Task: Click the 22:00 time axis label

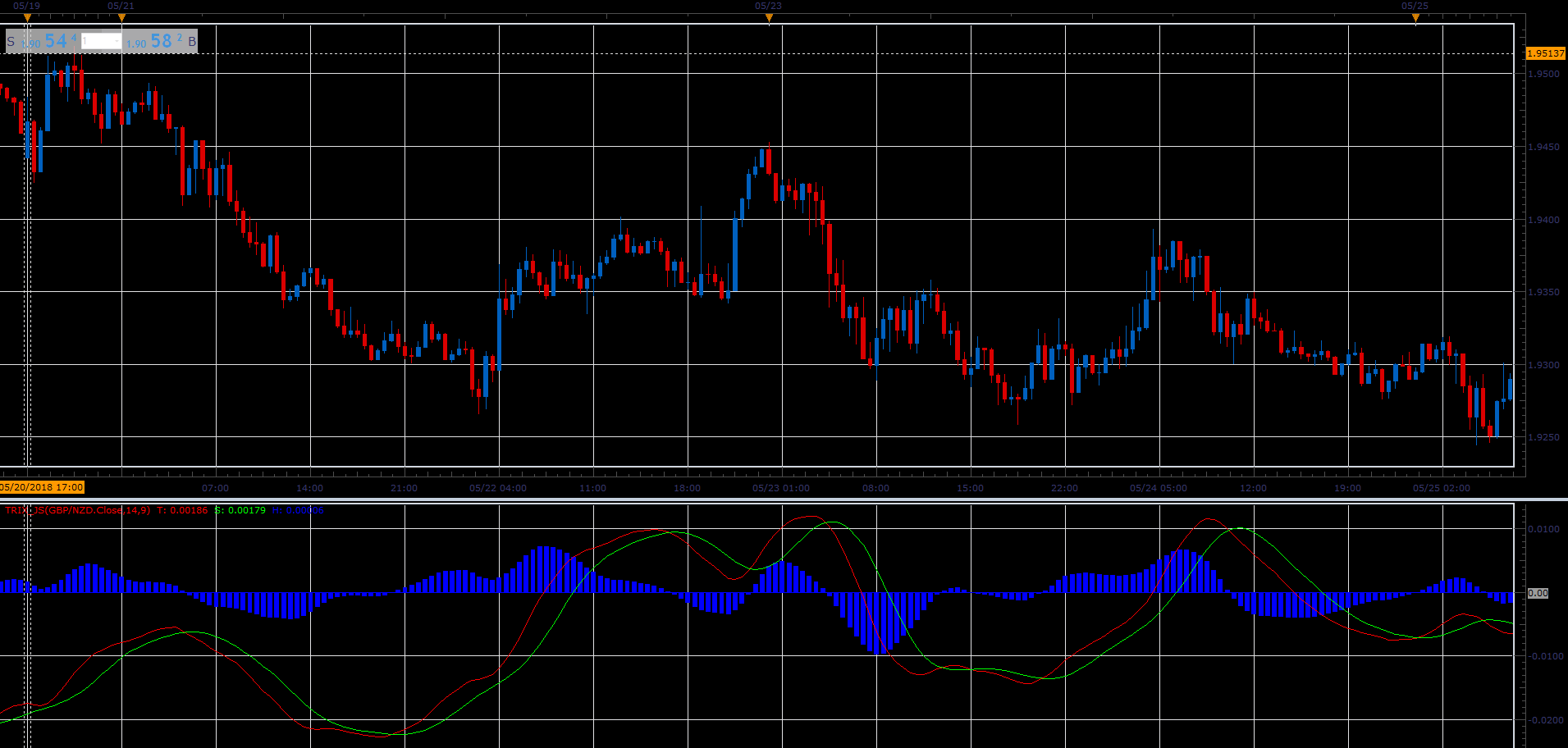Action: [x=1065, y=488]
